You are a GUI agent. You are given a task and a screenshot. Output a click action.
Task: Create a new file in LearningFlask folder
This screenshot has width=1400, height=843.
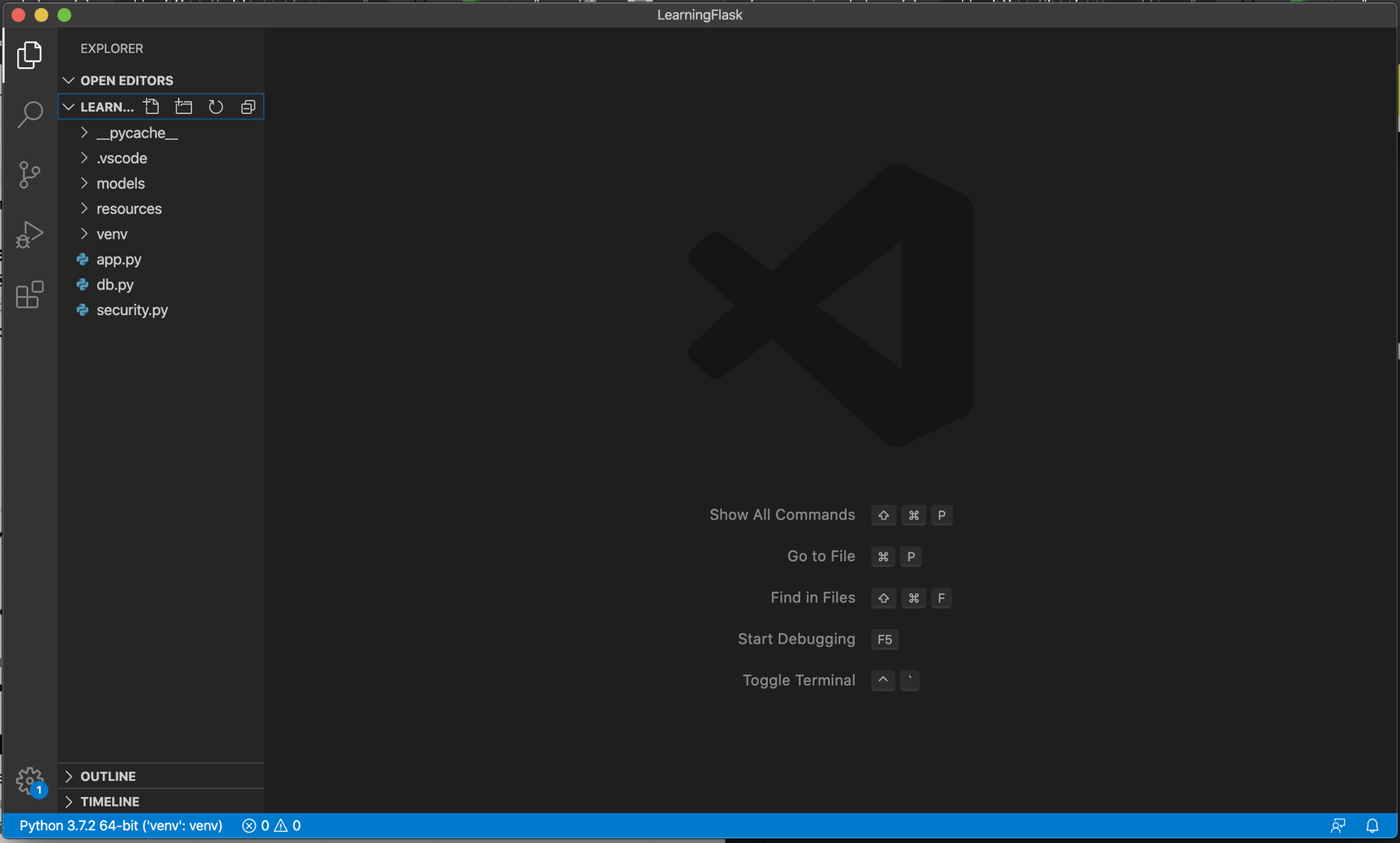152,107
